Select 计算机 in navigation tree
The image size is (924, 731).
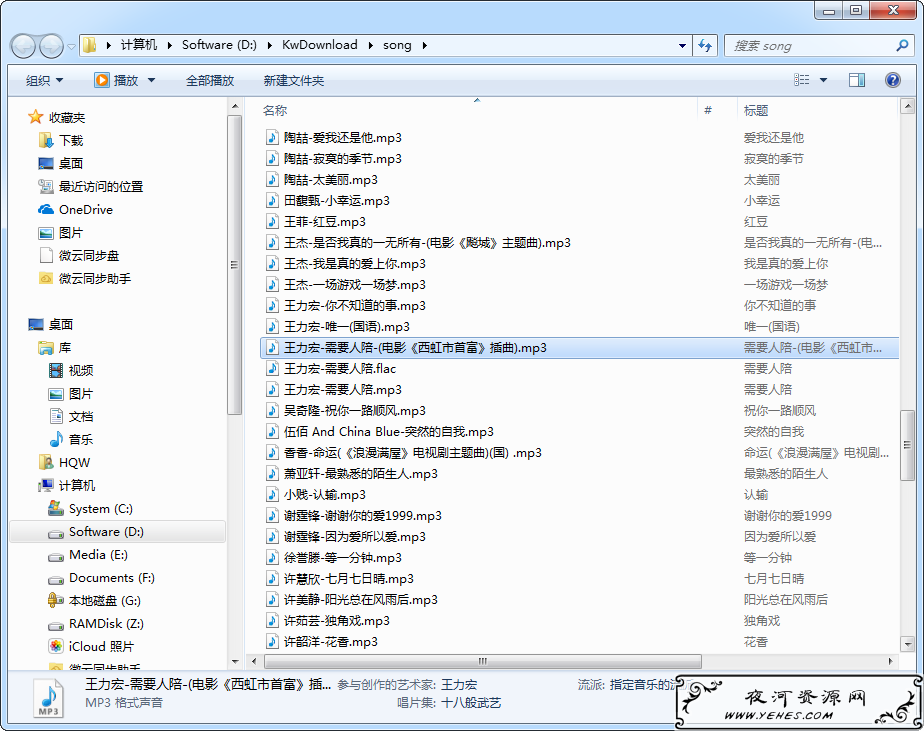click(77, 485)
